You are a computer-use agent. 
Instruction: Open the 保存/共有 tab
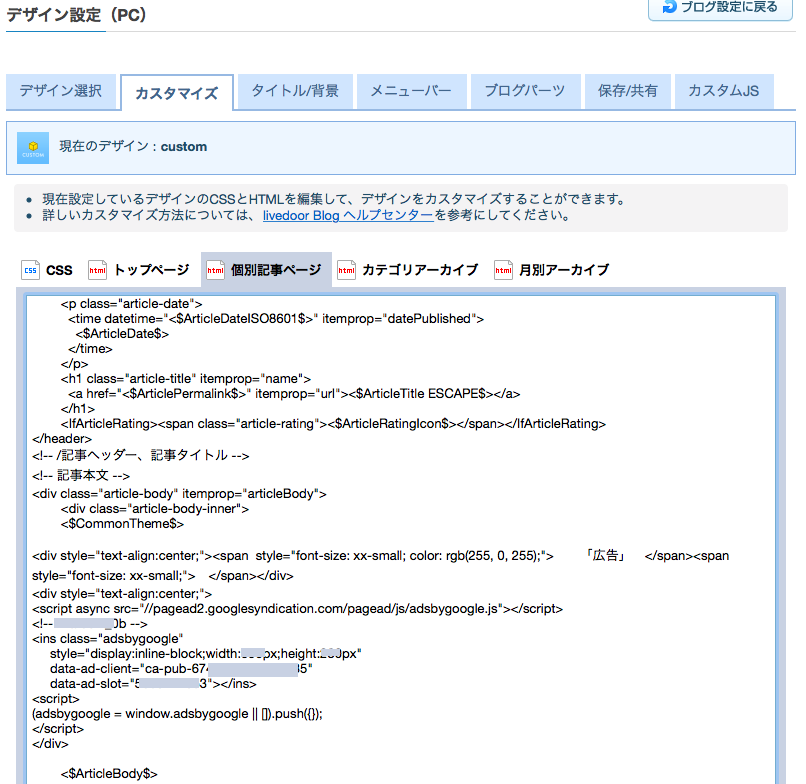tap(628, 91)
